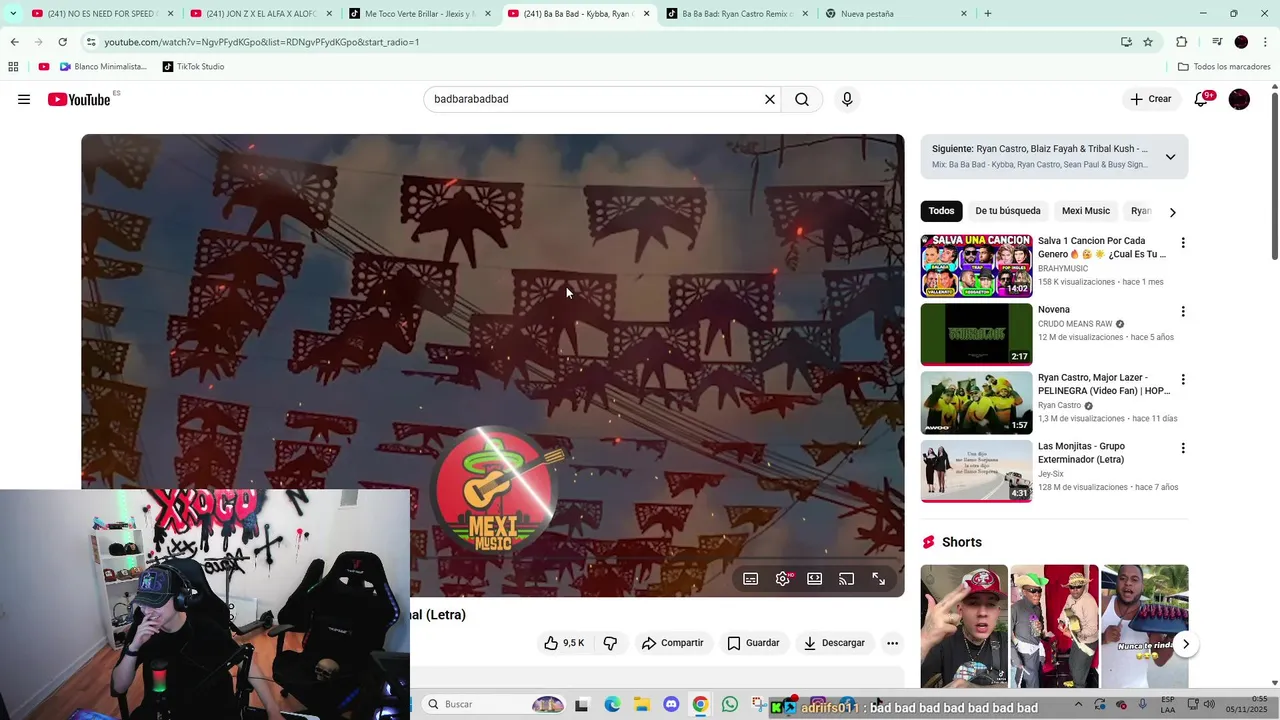Enter fullscreen in the video player
The height and width of the screenshot is (720, 1280).
tap(879, 579)
